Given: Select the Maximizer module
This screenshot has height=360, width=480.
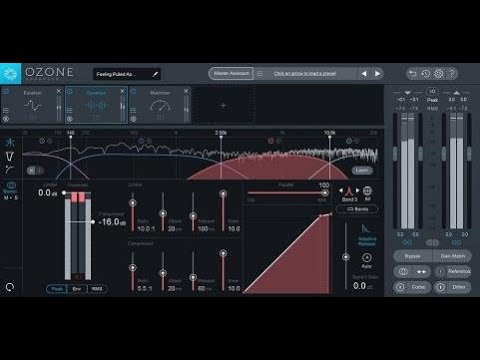Looking at the screenshot, I should 160,105.
